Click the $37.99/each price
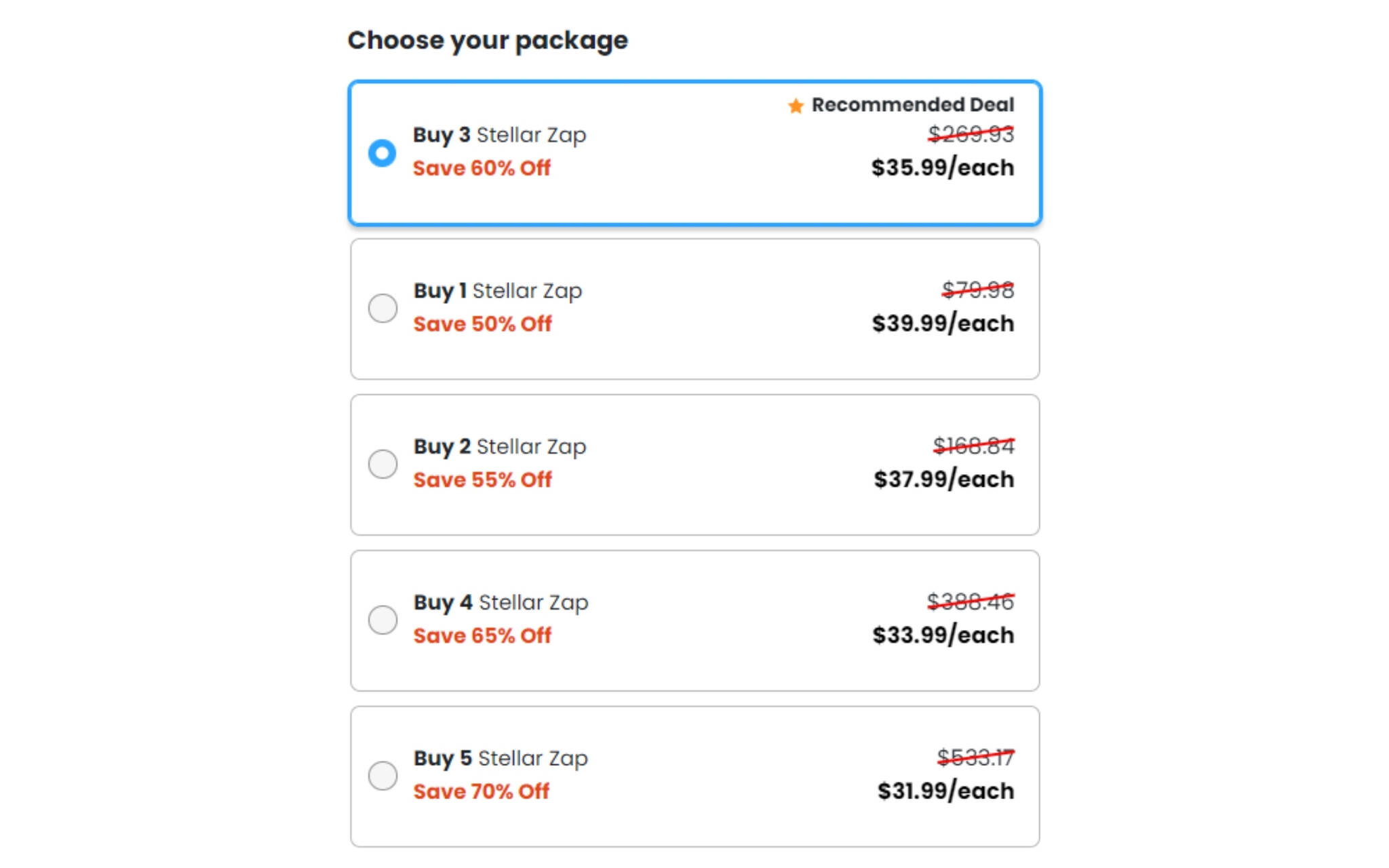1389x868 pixels. click(x=943, y=479)
